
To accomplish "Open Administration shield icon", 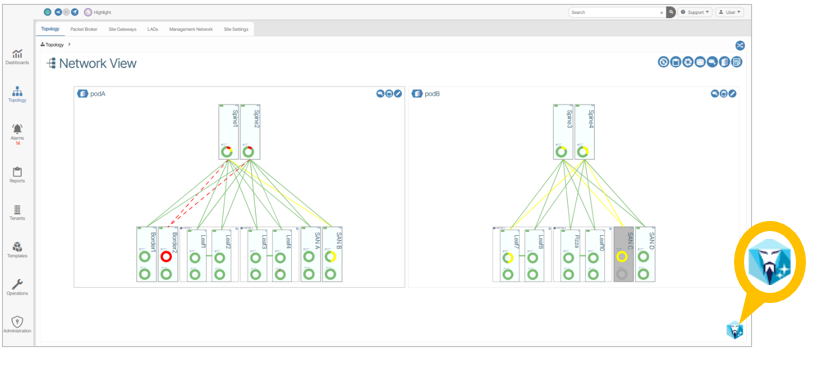I will [x=17, y=325].
